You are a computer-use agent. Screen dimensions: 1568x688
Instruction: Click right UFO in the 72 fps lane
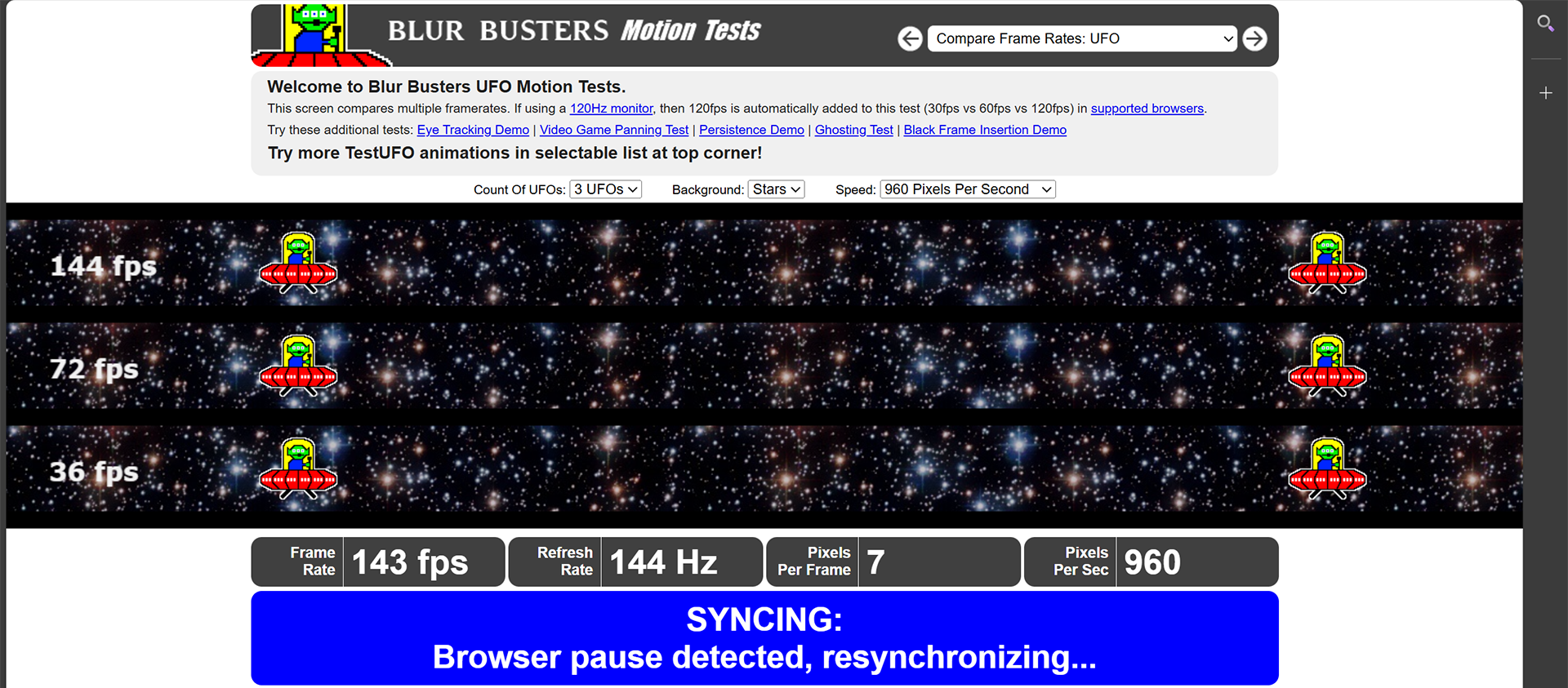tap(1327, 366)
